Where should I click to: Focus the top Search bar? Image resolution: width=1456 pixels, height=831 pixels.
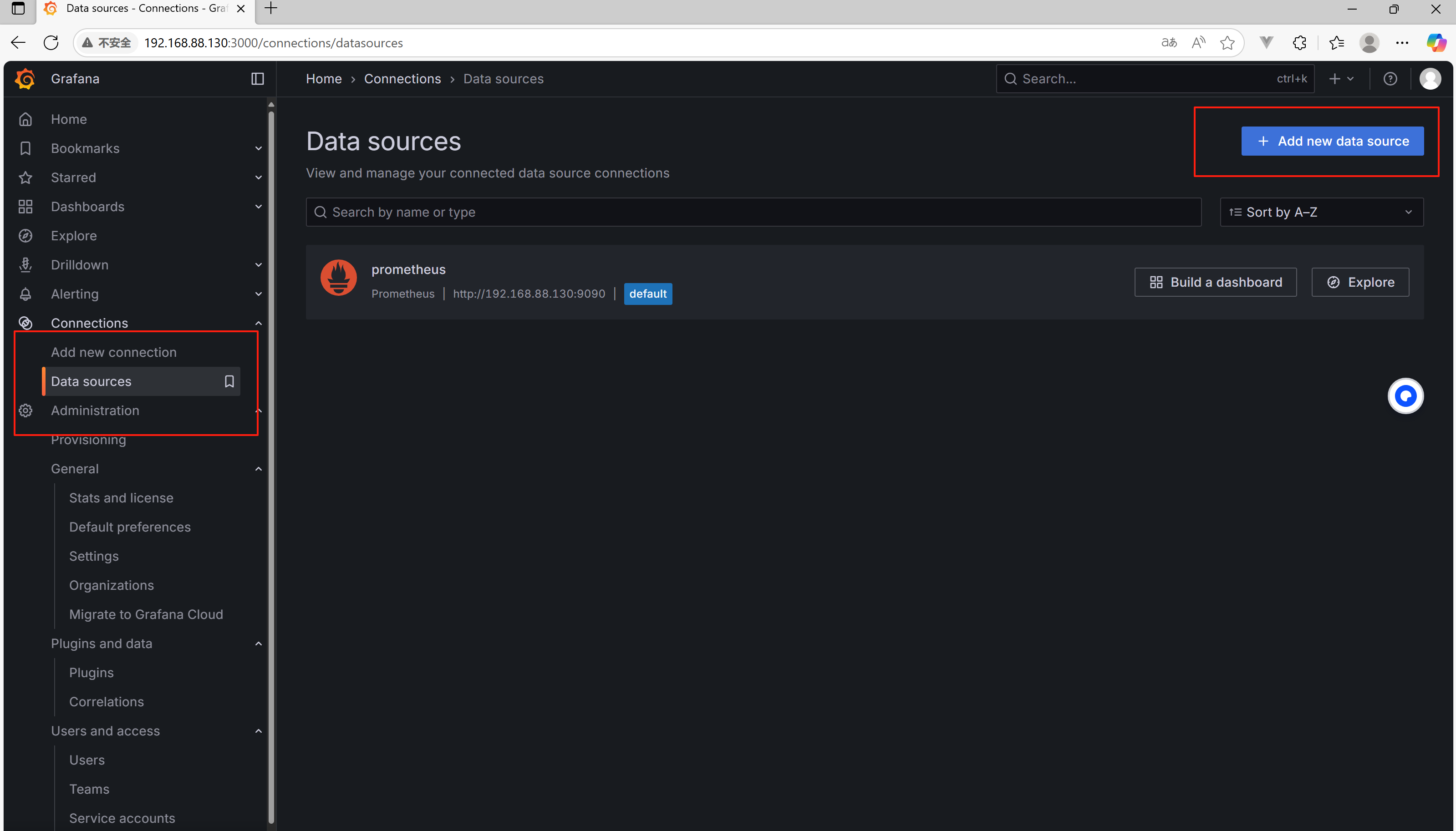(x=1155, y=79)
